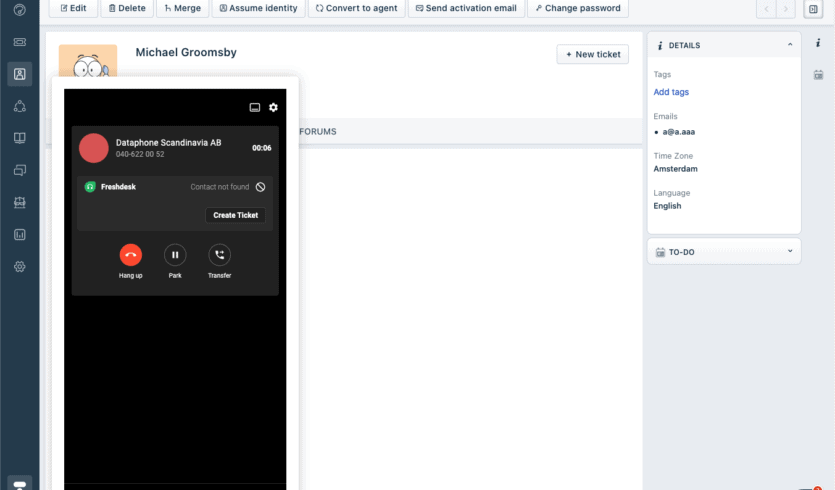This screenshot has width=835, height=490.
Task: Open the contacts icon in sidebar
Action: pyautogui.click(x=20, y=74)
